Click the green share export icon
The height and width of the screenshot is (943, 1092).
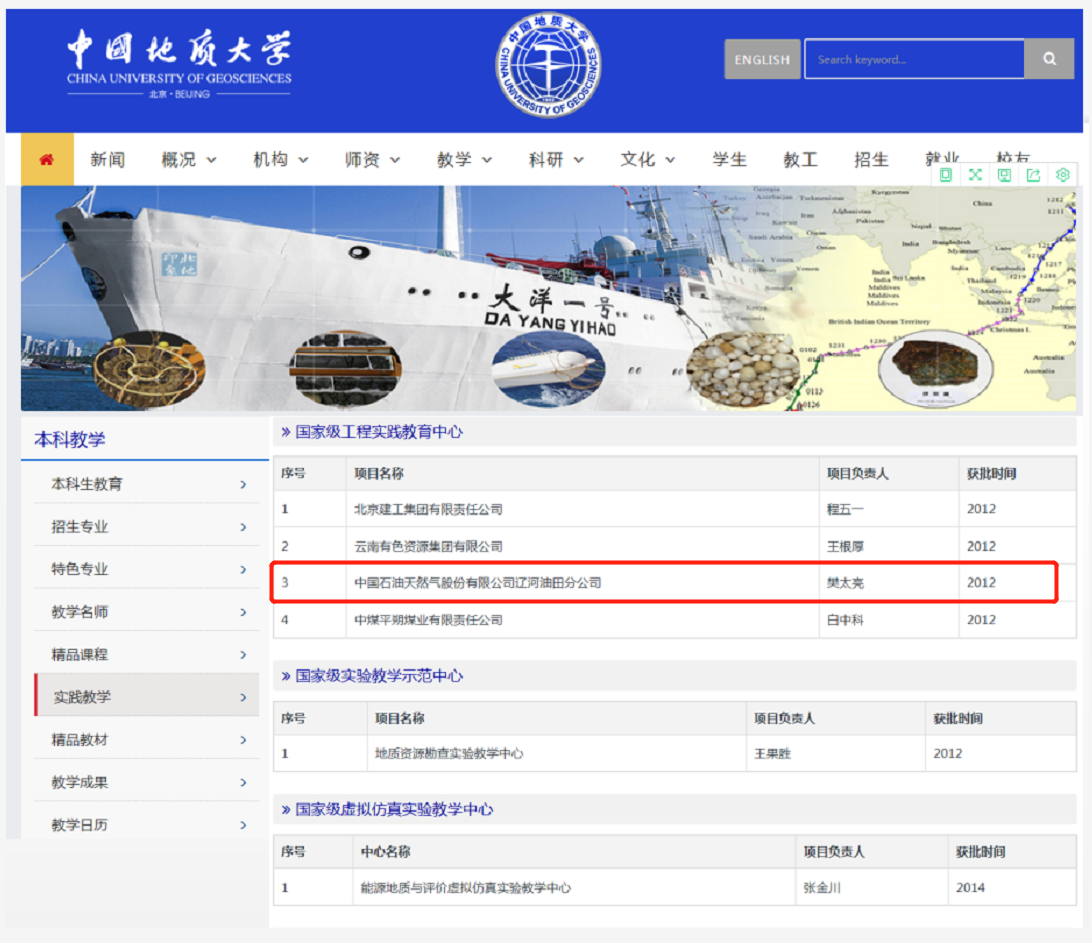[x=1034, y=175]
